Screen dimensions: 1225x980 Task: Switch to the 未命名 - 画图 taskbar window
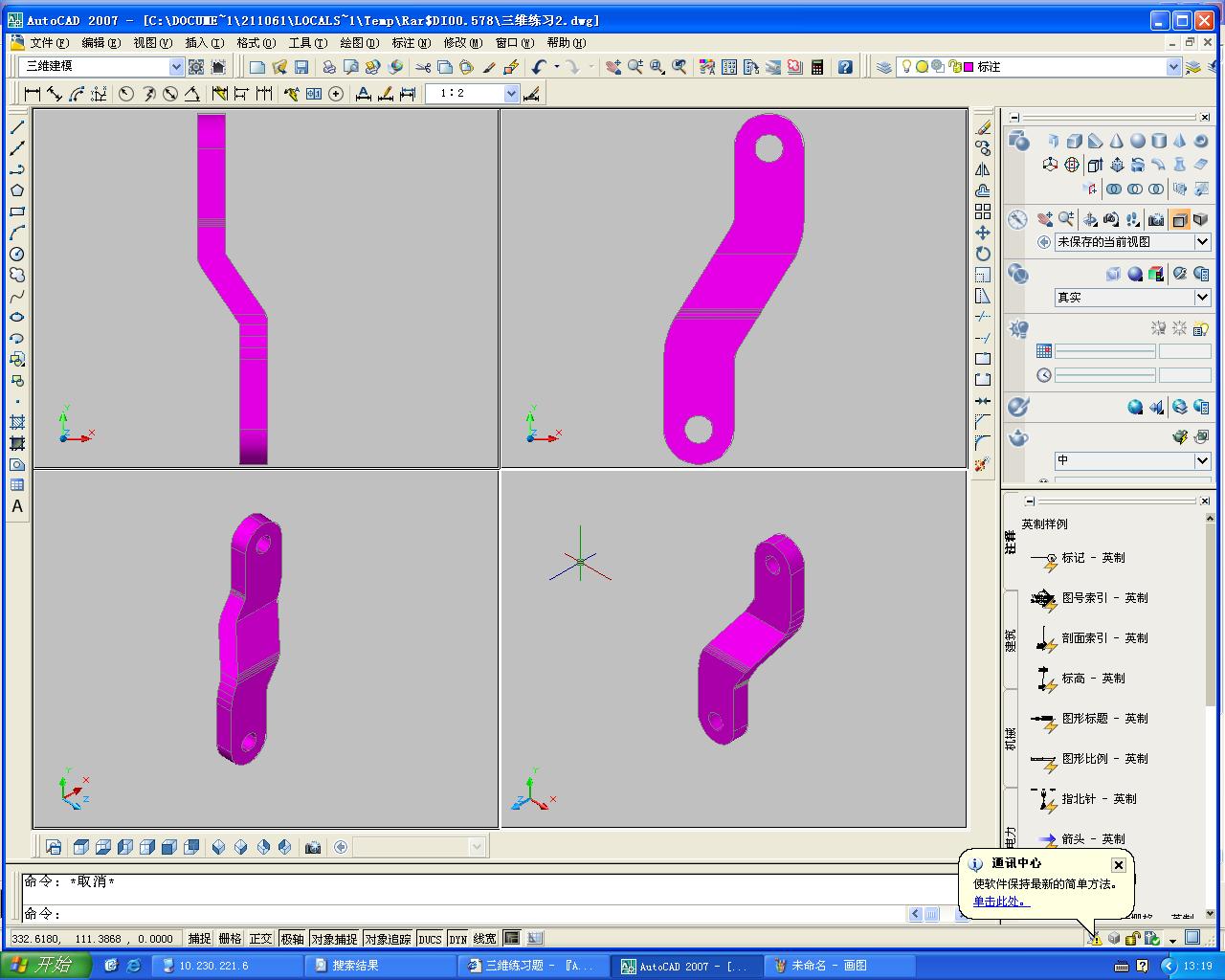point(839,966)
